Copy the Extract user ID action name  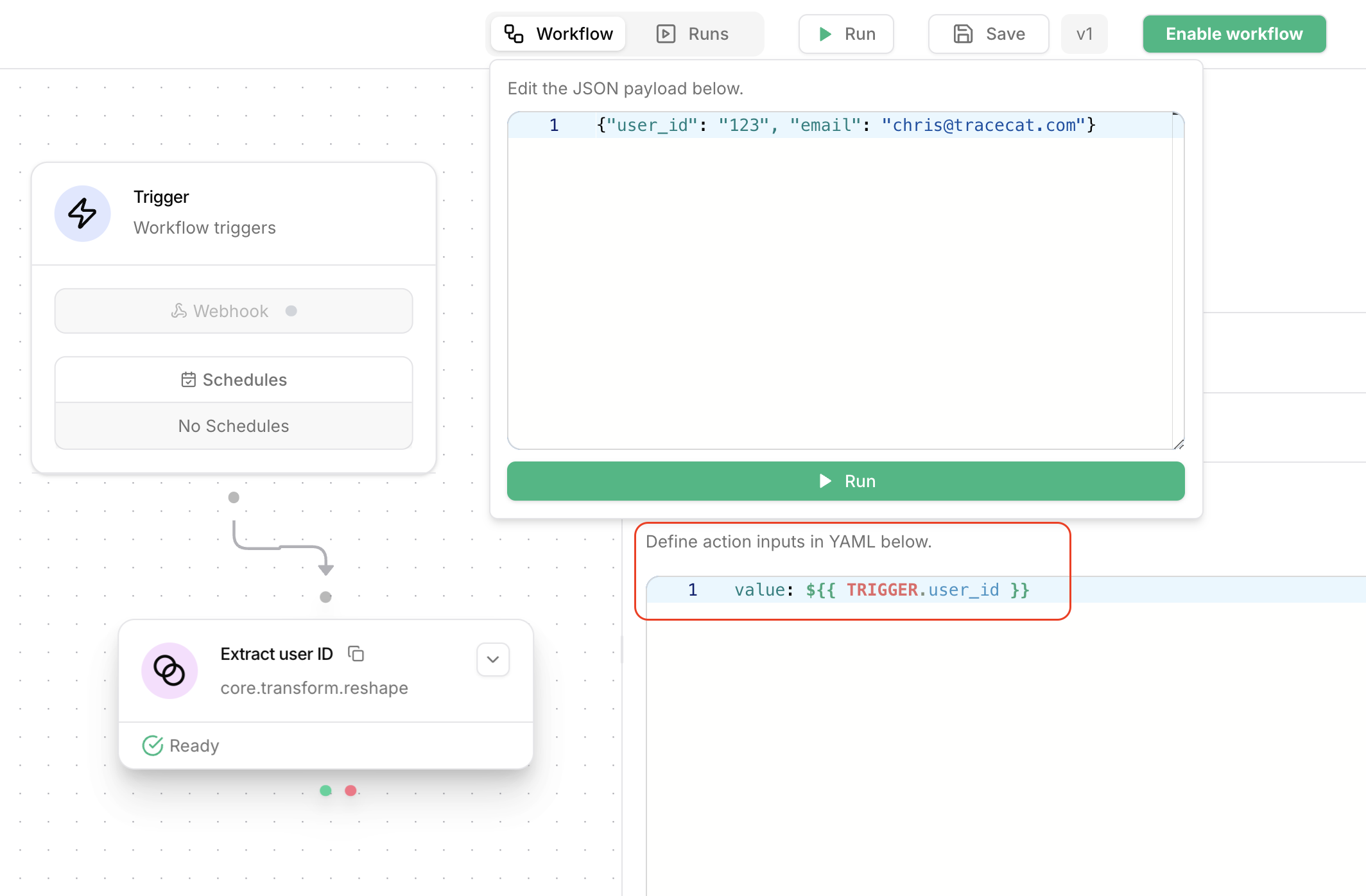tap(356, 654)
